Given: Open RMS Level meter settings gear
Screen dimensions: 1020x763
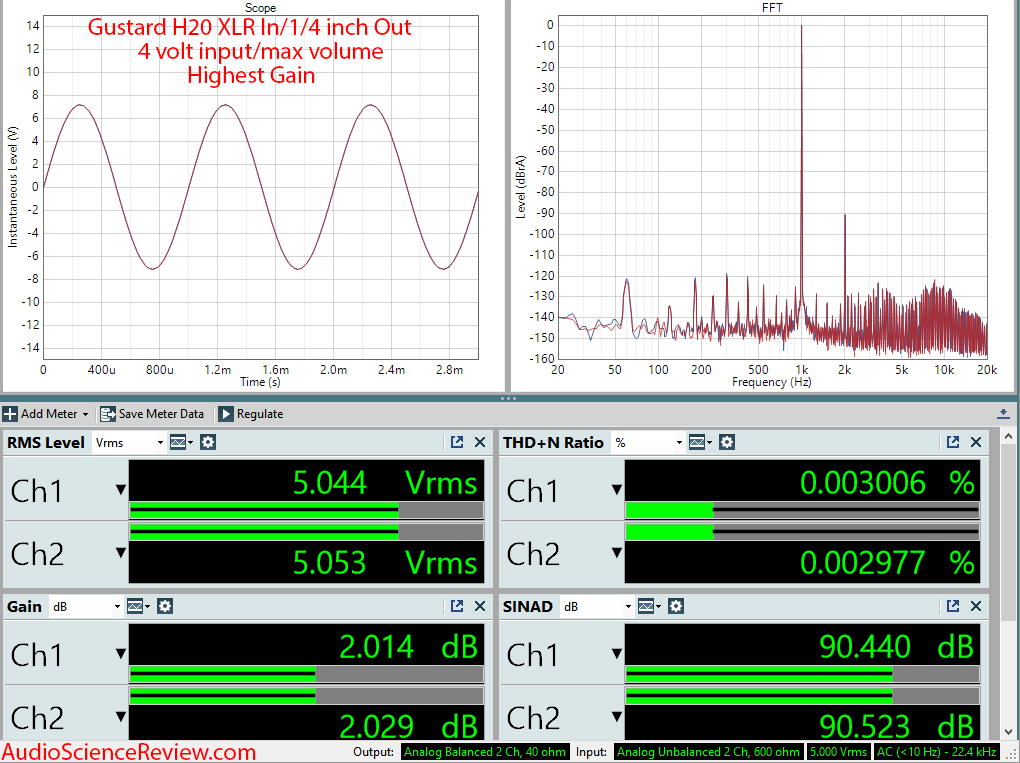Looking at the screenshot, I should click(x=208, y=443).
